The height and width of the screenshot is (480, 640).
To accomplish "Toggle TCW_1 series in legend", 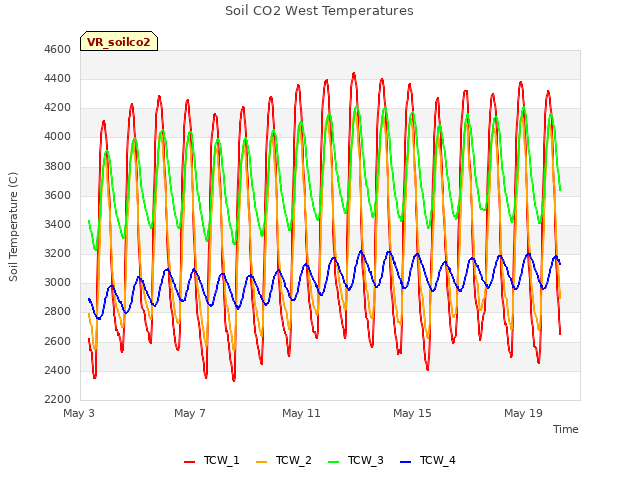I will coord(212,460).
